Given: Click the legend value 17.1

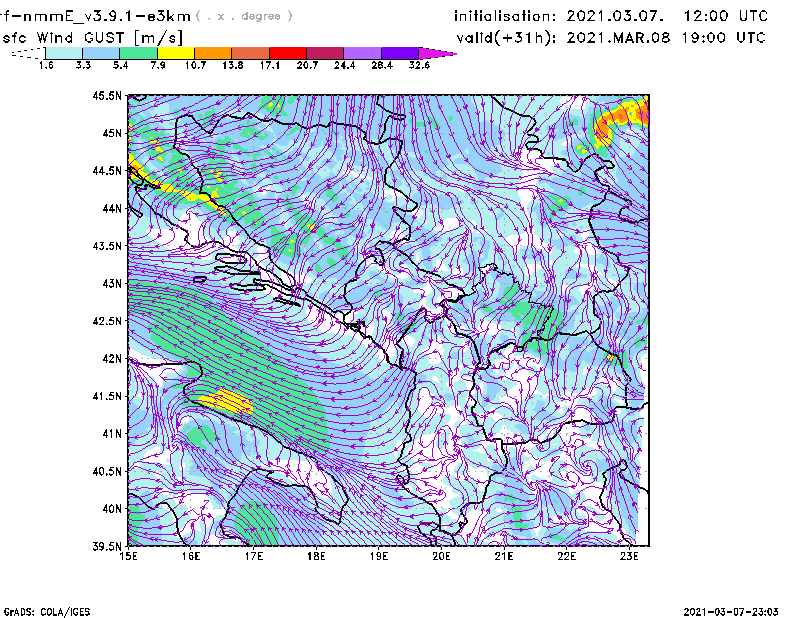Looking at the screenshot, I should [x=270, y=65].
